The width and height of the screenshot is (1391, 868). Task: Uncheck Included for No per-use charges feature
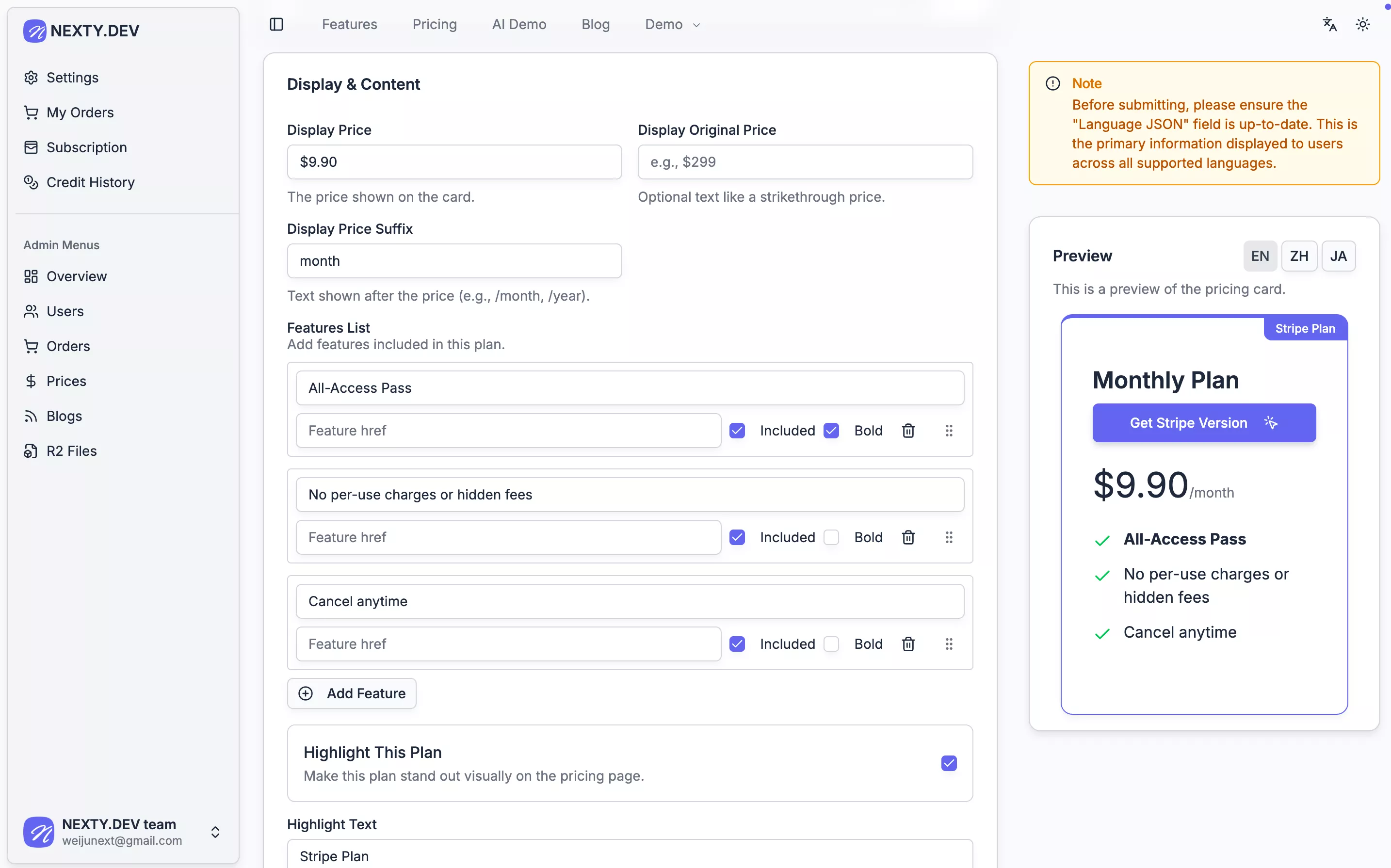[x=737, y=537]
